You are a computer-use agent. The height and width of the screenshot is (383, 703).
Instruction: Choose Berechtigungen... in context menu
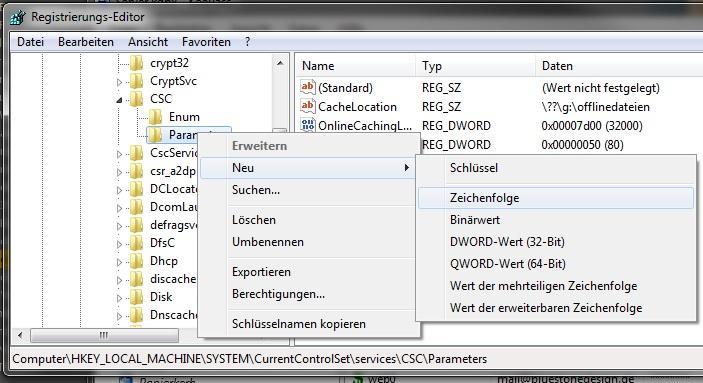(308, 294)
